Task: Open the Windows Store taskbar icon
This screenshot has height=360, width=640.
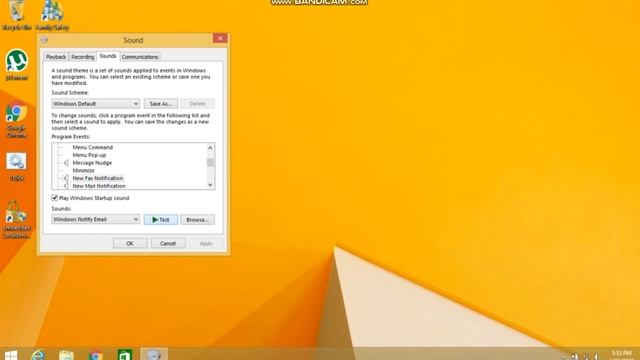Action: tap(125, 355)
